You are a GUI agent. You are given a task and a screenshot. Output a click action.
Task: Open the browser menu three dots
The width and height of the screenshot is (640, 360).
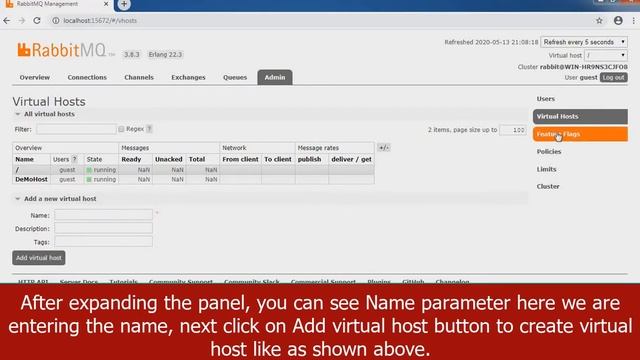pos(634,20)
